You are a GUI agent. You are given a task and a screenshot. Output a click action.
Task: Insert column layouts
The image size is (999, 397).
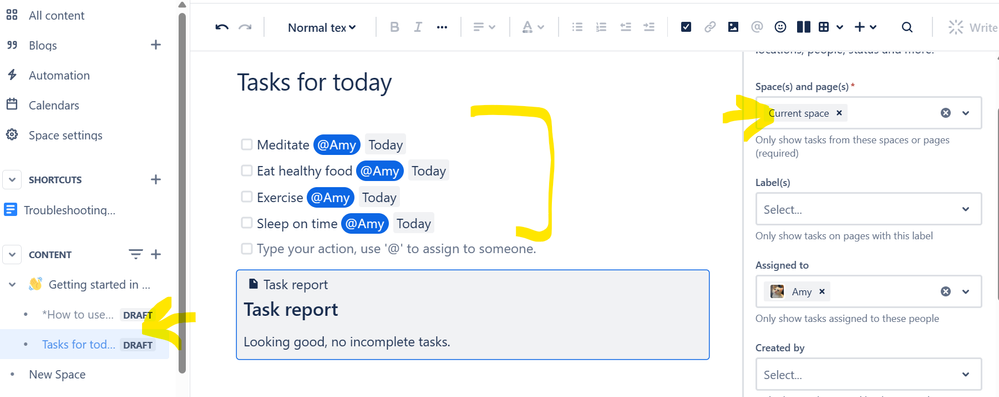pos(803,27)
